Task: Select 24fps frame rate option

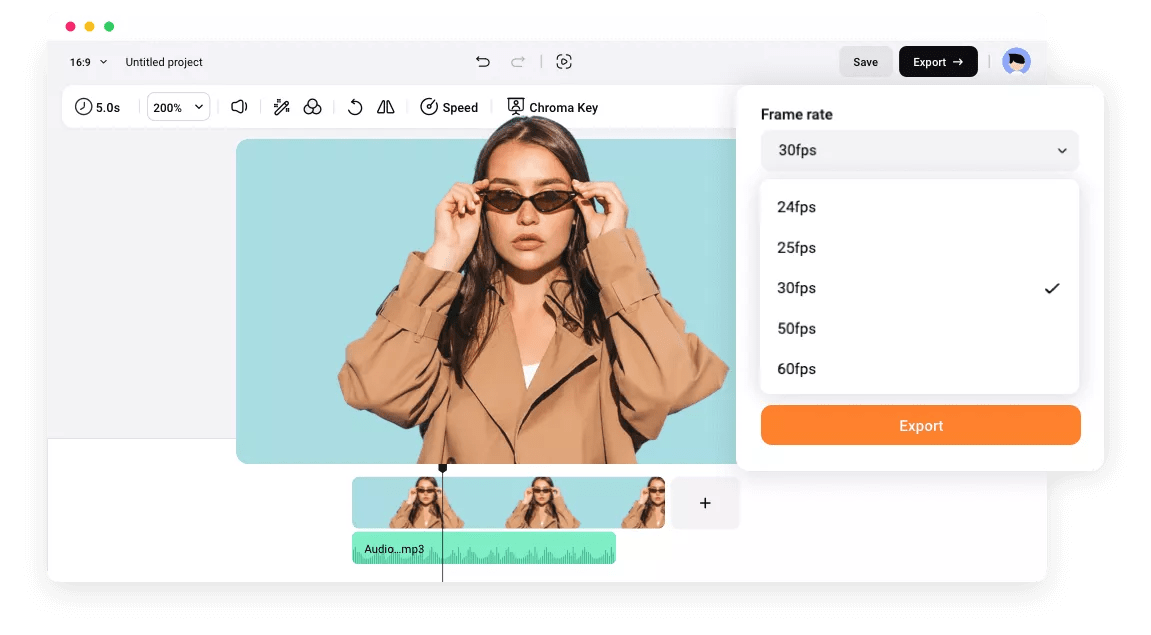Action: [x=796, y=207]
